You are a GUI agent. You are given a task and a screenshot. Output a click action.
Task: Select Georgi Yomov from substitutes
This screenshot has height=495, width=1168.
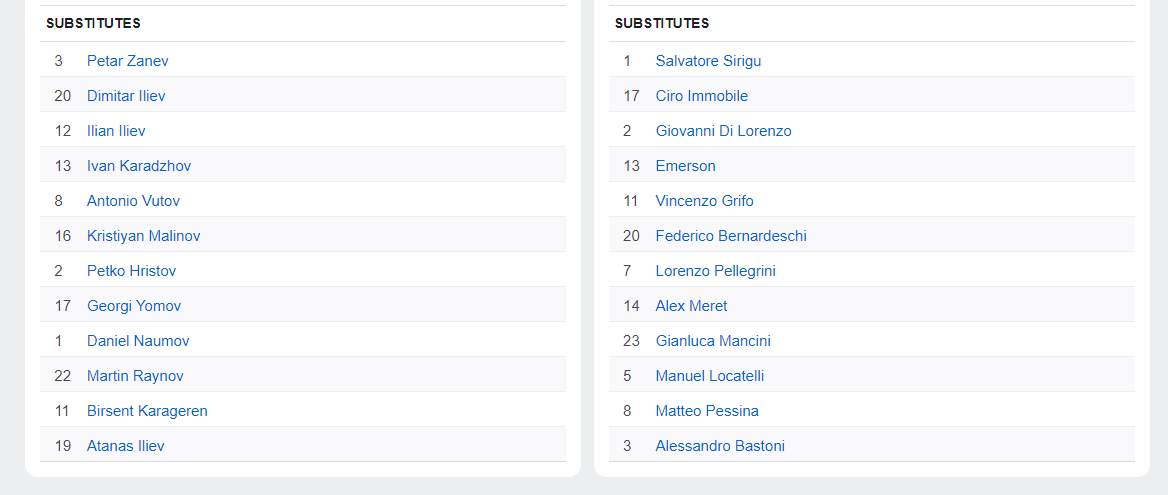click(x=134, y=306)
